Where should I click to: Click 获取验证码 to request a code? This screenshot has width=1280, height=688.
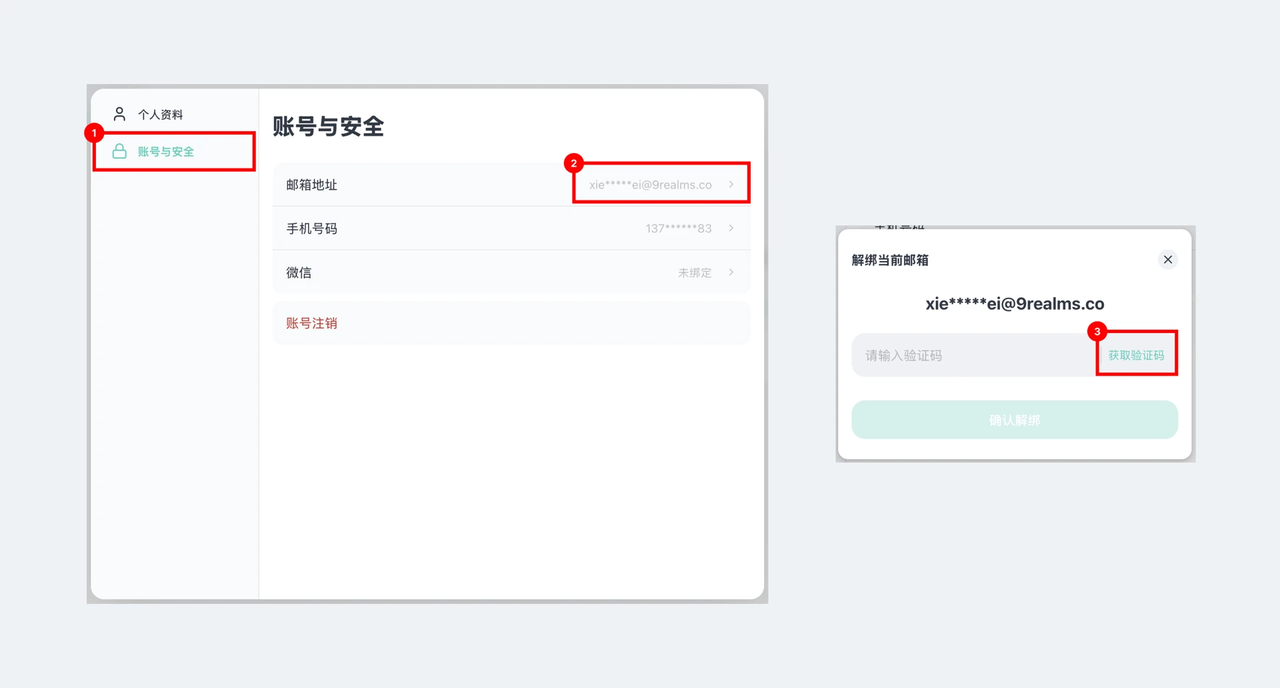1136,355
